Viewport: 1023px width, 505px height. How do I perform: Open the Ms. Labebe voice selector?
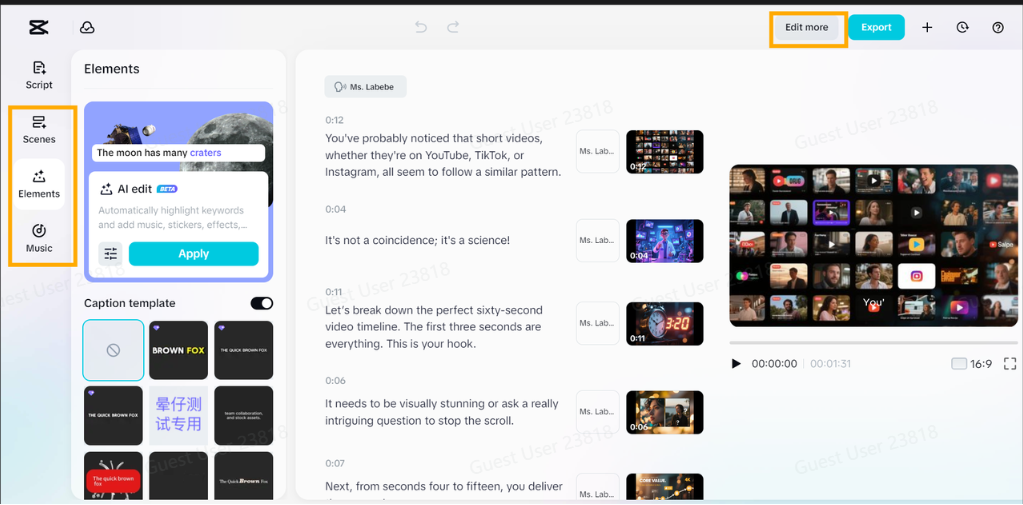[x=365, y=87]
